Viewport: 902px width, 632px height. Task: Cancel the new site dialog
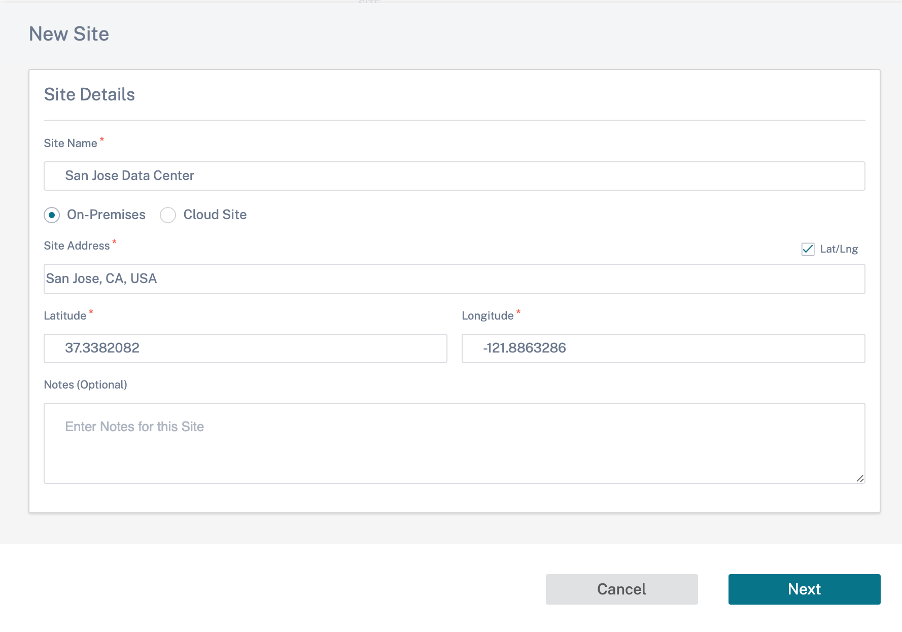click(622, 589)
